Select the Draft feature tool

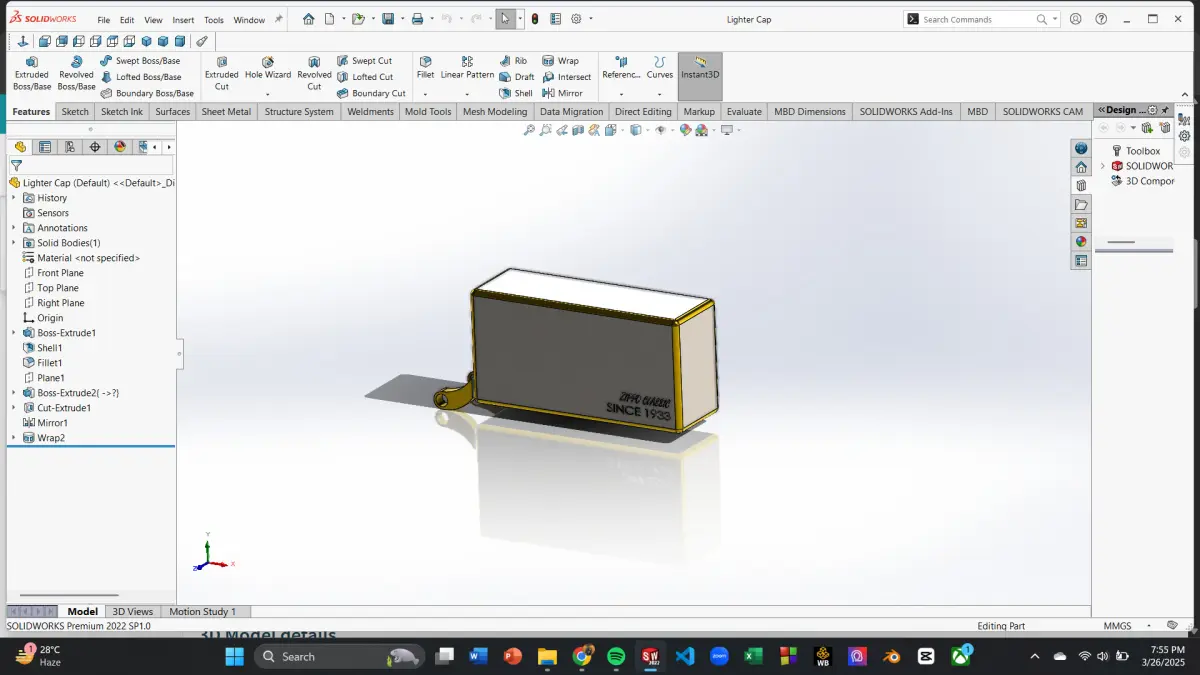coord(517,77)
